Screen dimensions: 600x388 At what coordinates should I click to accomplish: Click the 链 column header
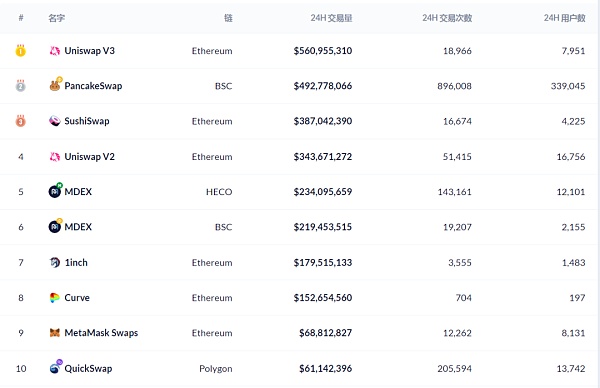point(228,18)
